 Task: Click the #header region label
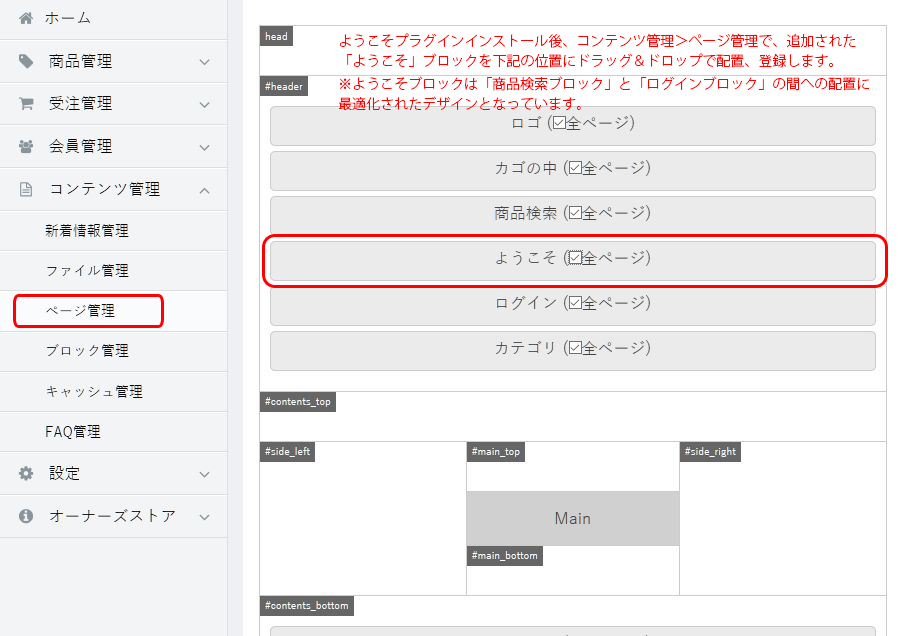[x=284, y=86]
